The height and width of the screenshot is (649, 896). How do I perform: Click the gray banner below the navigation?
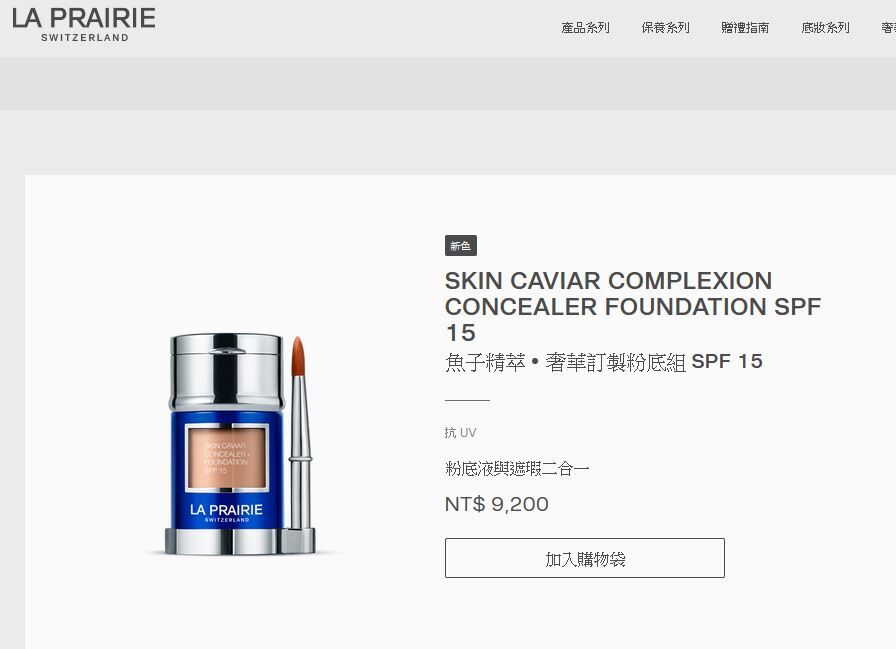448,83
